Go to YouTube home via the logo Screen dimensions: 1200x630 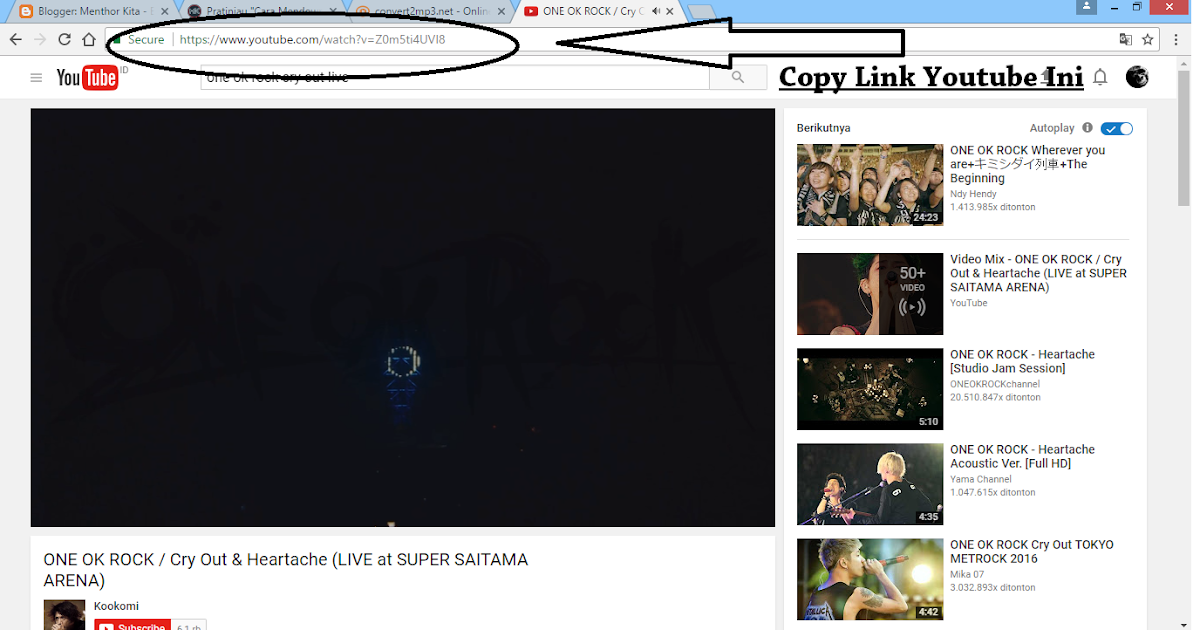(88, 77)
